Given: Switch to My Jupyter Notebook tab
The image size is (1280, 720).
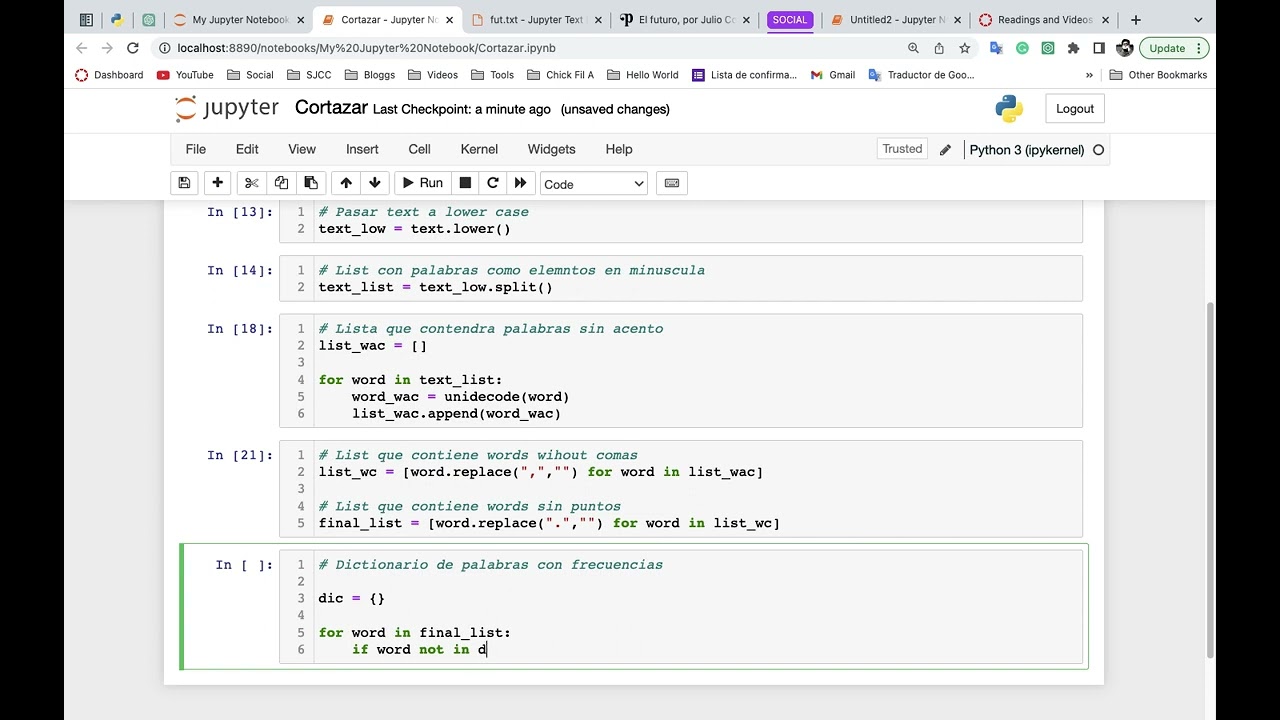Looking at the screenshot, I should click(x=238, y=19).
